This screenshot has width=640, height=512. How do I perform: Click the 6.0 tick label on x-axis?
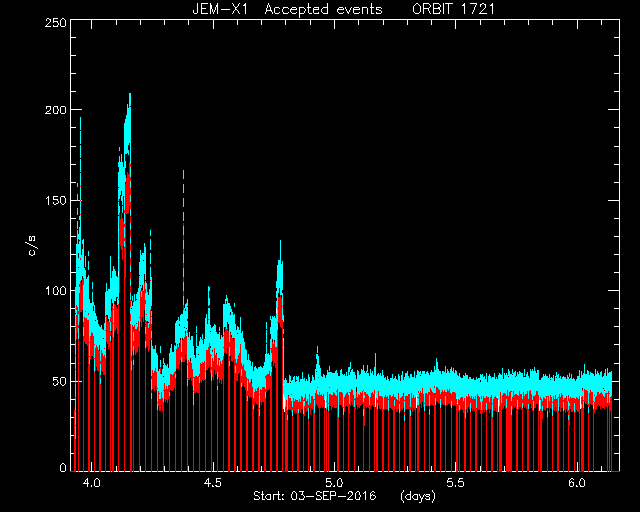[577, 483]
